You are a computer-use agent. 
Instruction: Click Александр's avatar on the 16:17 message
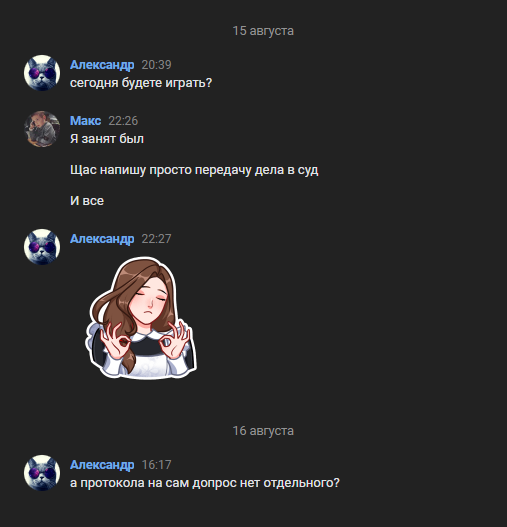pyautogui.click(x=42, y=473)
